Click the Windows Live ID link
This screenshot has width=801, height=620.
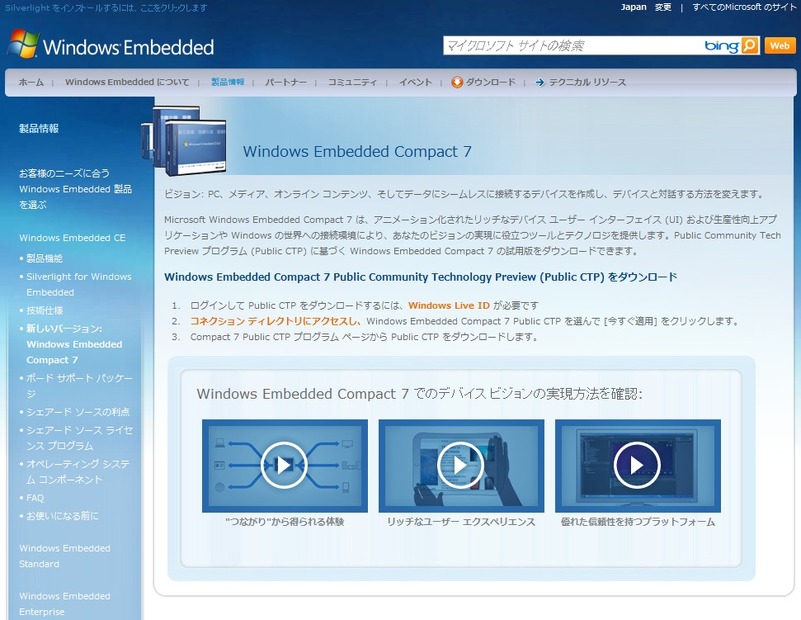pos(449,305)
